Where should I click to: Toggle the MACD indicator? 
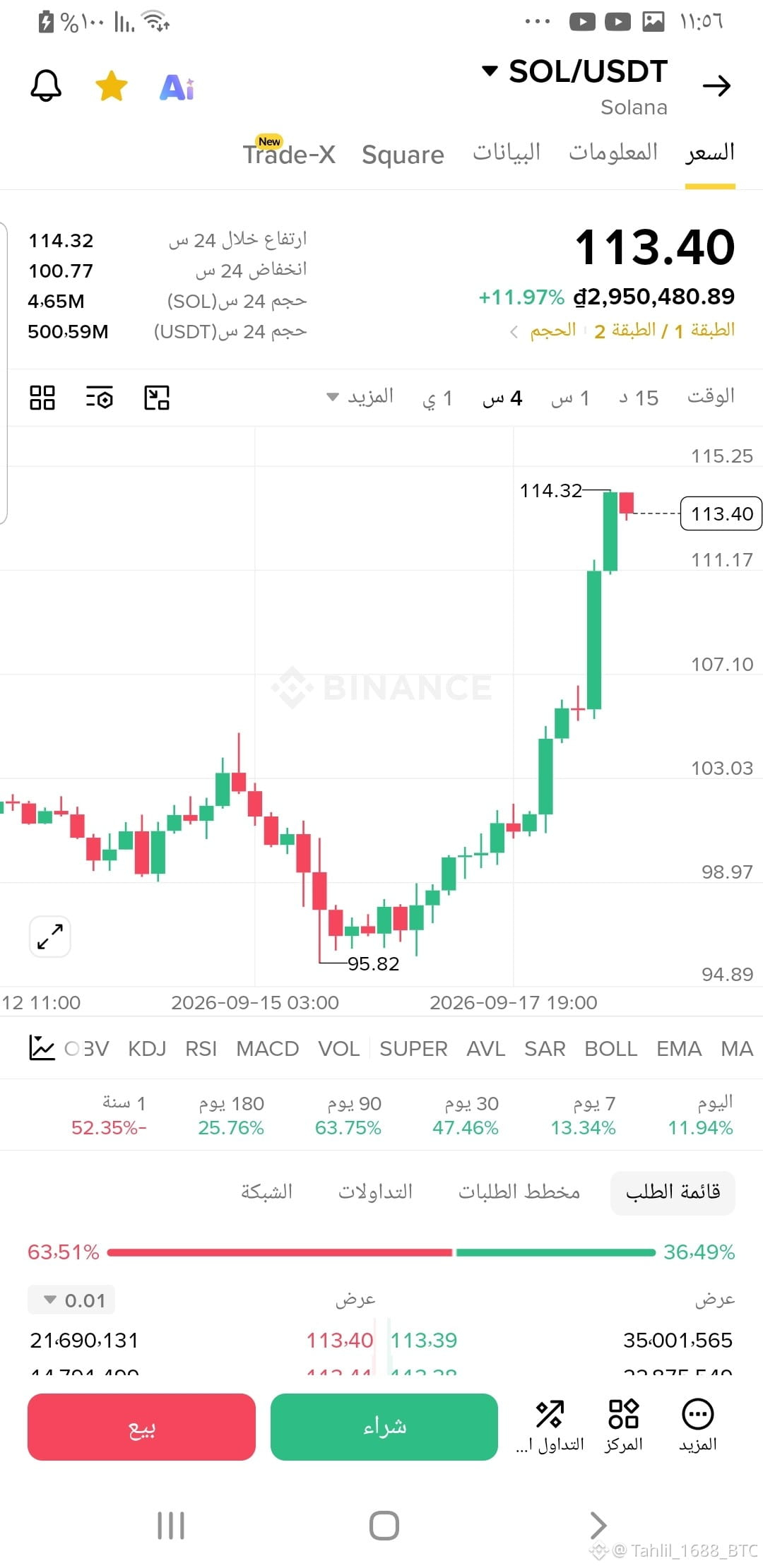click(x=268, y=1049)
